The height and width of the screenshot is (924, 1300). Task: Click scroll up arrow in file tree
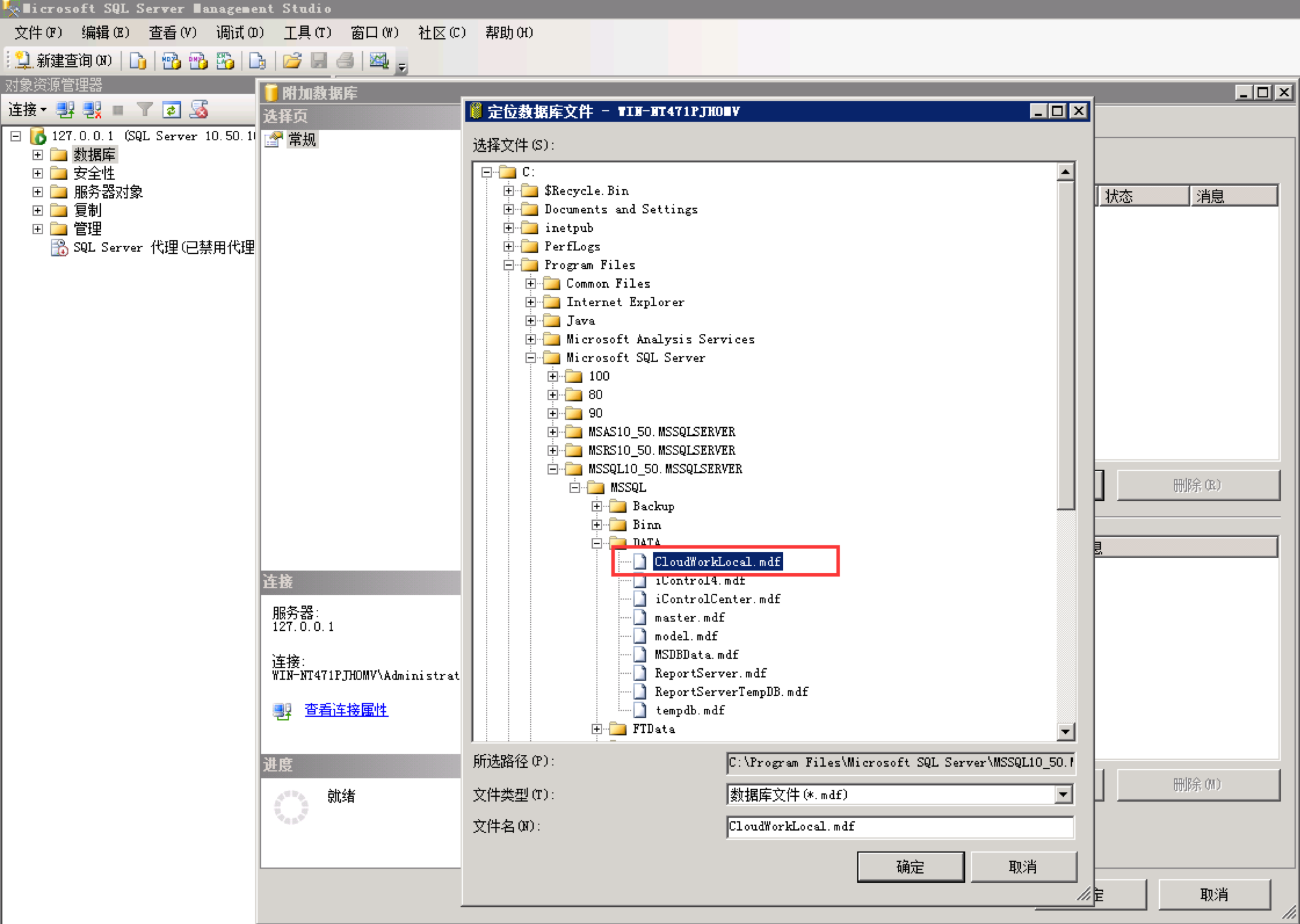pos(1066,172)
